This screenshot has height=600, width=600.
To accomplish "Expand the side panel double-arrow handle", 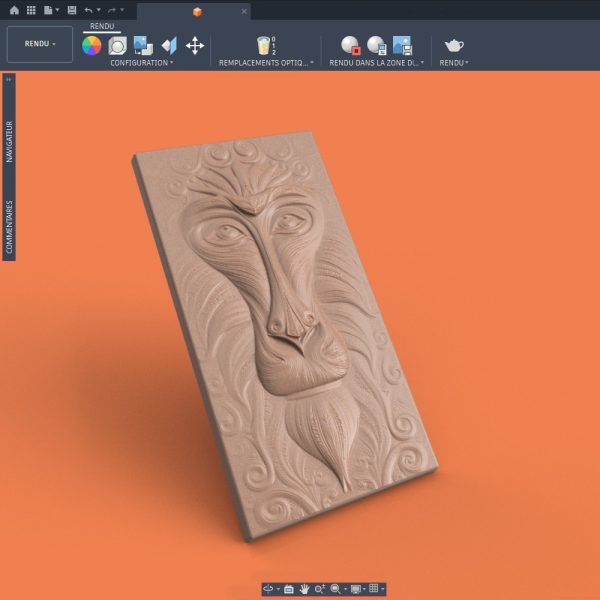I will pos(9,79).
